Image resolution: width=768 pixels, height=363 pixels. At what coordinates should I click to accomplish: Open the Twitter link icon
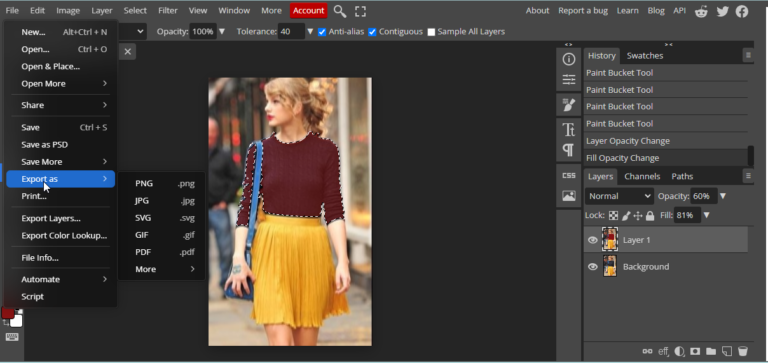point(722,11)
